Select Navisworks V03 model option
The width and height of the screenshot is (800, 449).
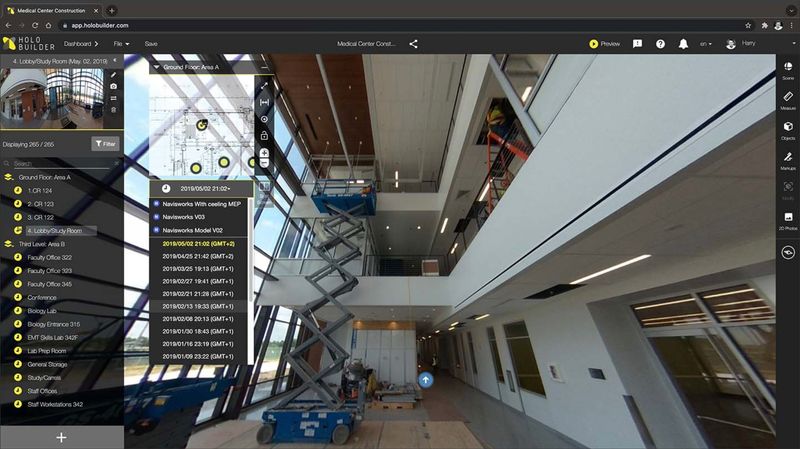pos(186,217)
